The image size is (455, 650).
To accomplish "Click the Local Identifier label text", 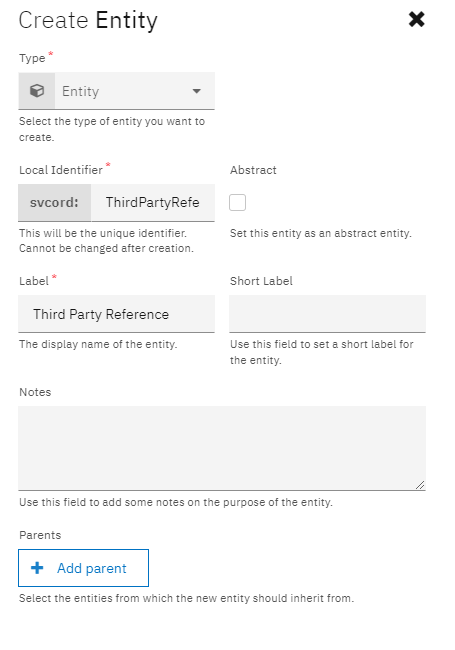I will [x=61, y=170].
